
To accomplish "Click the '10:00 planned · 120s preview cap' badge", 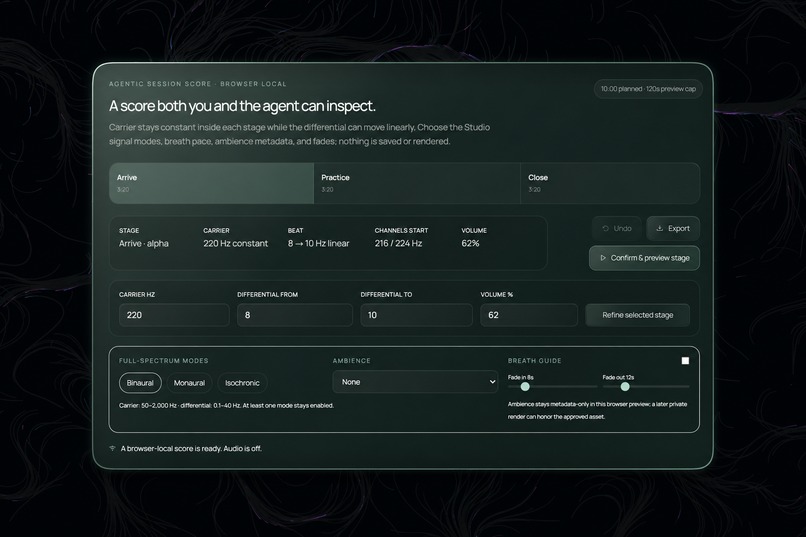I will click(x=648, y=89).
